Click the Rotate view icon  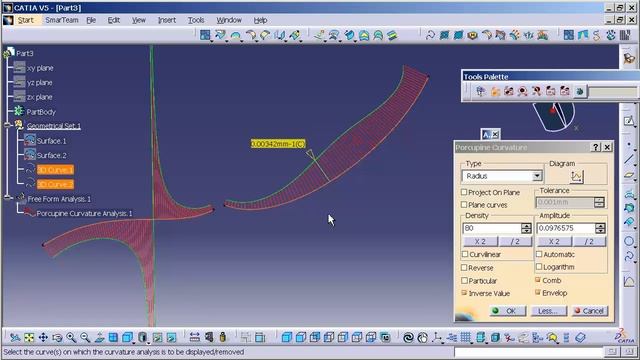pos(57,338)
